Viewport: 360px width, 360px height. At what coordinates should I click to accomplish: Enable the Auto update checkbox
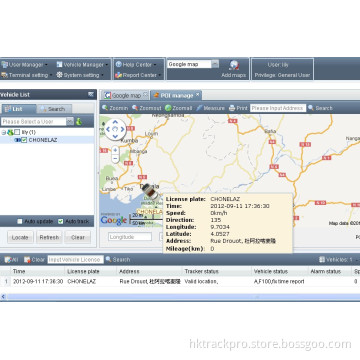[20, 221]
